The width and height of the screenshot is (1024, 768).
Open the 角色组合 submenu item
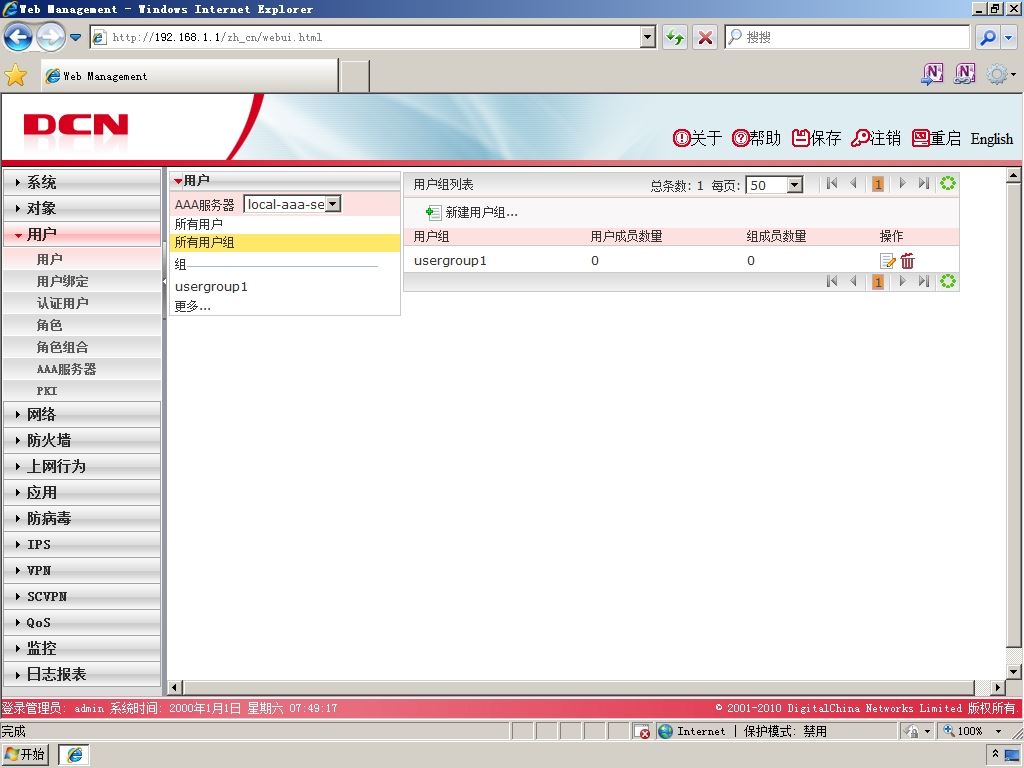click(82, 347)
